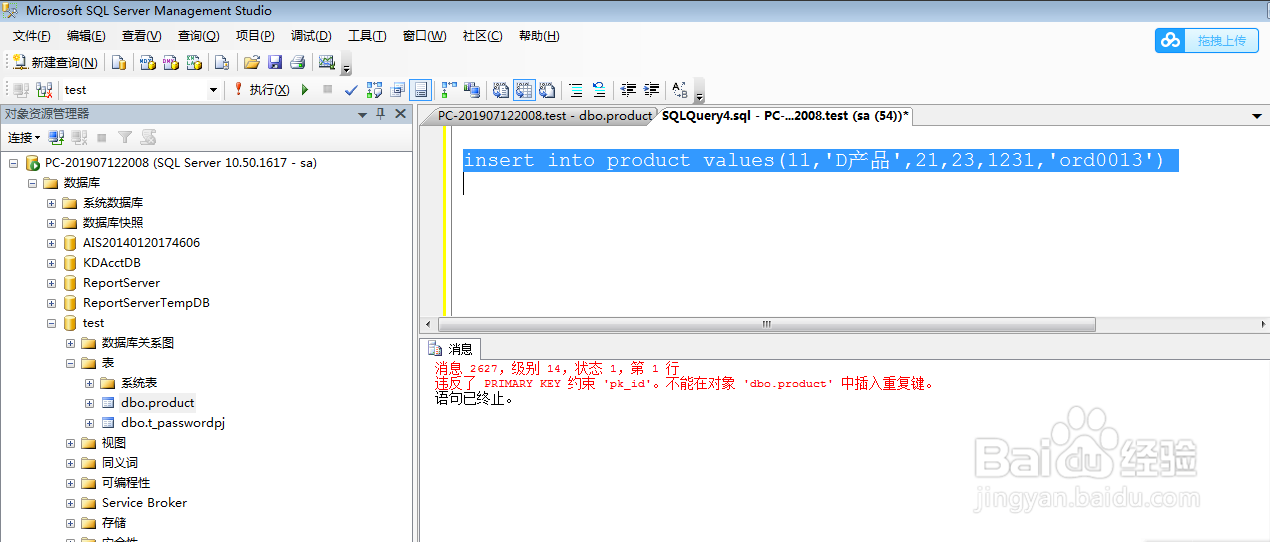Click the 拖拽上传 upload button
This screenshot has width=1270, height=542.
(x=1207, y=40)
